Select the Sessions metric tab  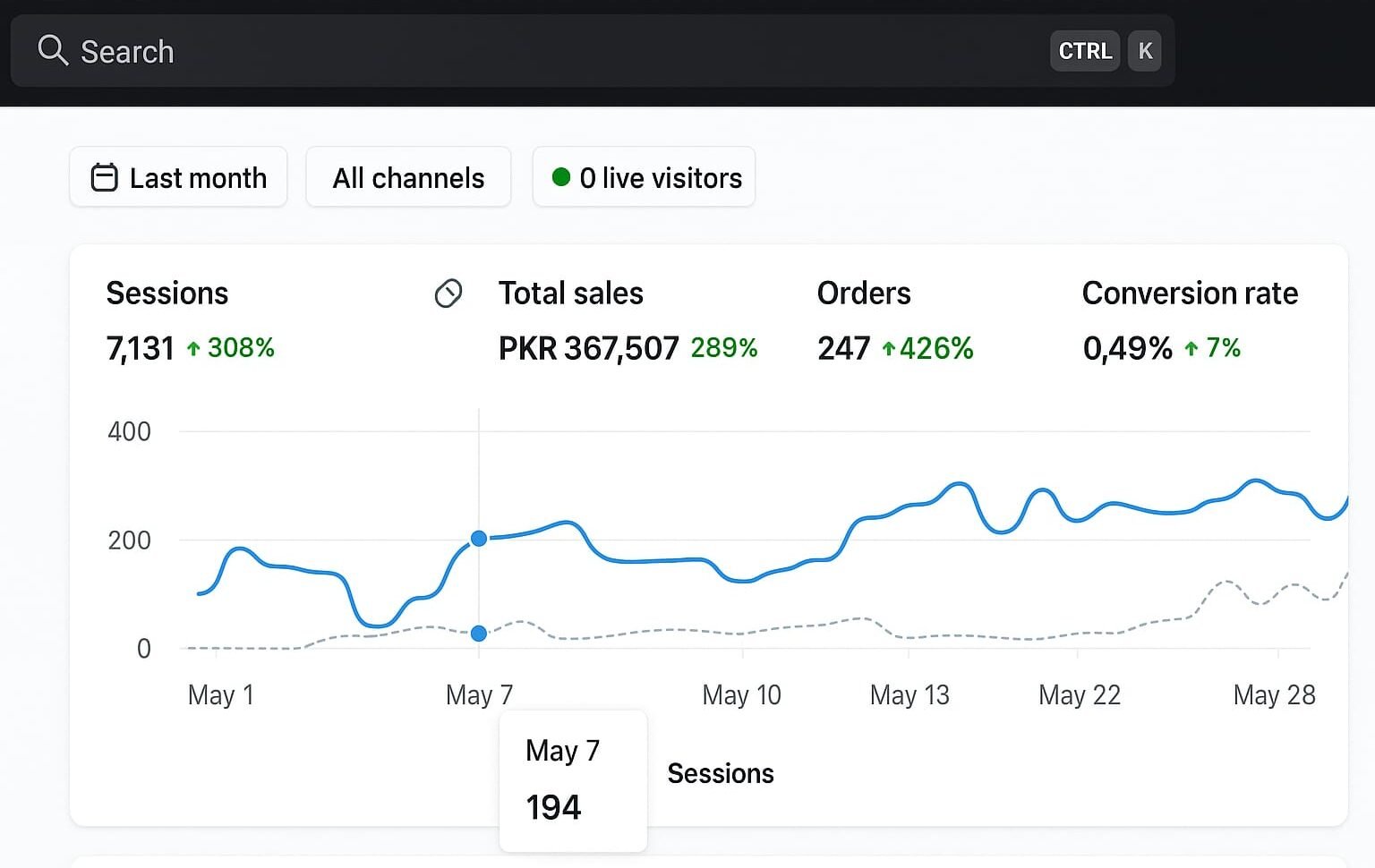click(x=167, y=294)
